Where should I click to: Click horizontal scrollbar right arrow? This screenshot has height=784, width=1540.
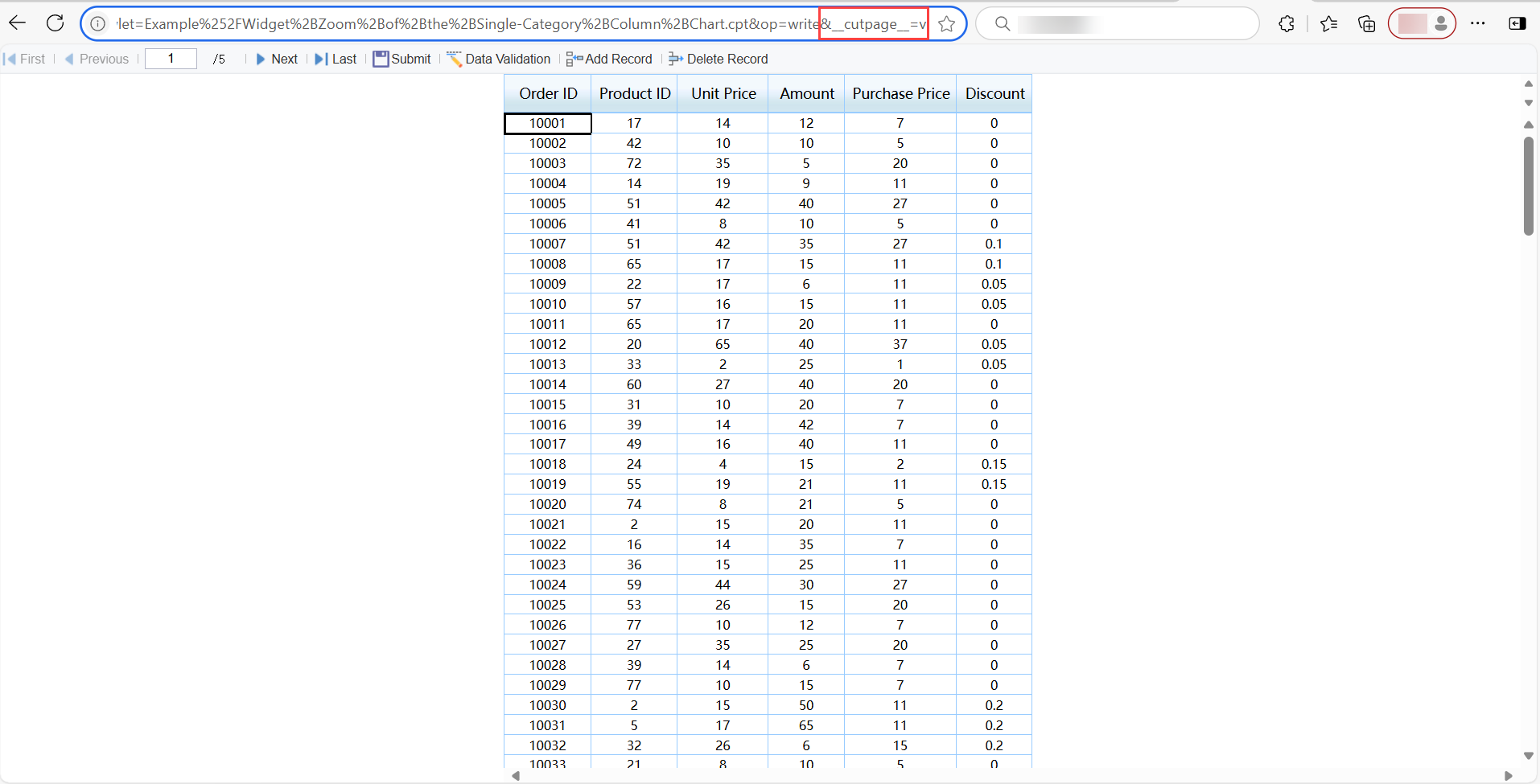(x=1509, y=776)
